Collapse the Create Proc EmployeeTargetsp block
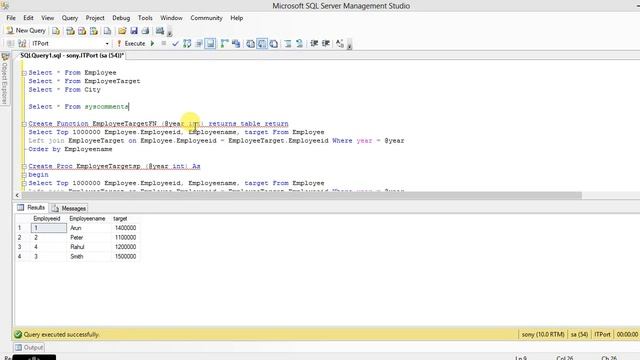Screen dimensions: 640x360 pyautogui.click(x=24, y=167)
